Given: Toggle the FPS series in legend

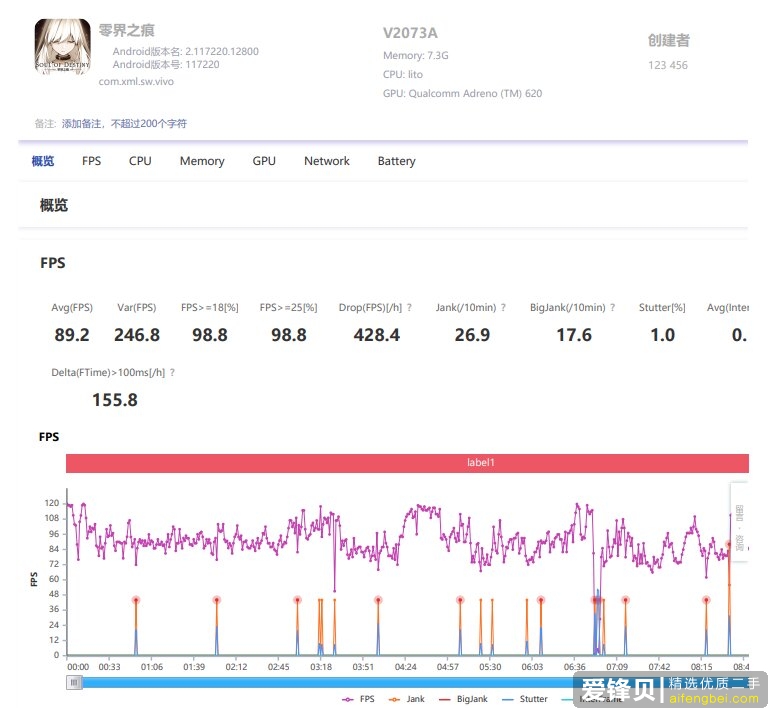Looking at the screenshot, I should [358, 699].
